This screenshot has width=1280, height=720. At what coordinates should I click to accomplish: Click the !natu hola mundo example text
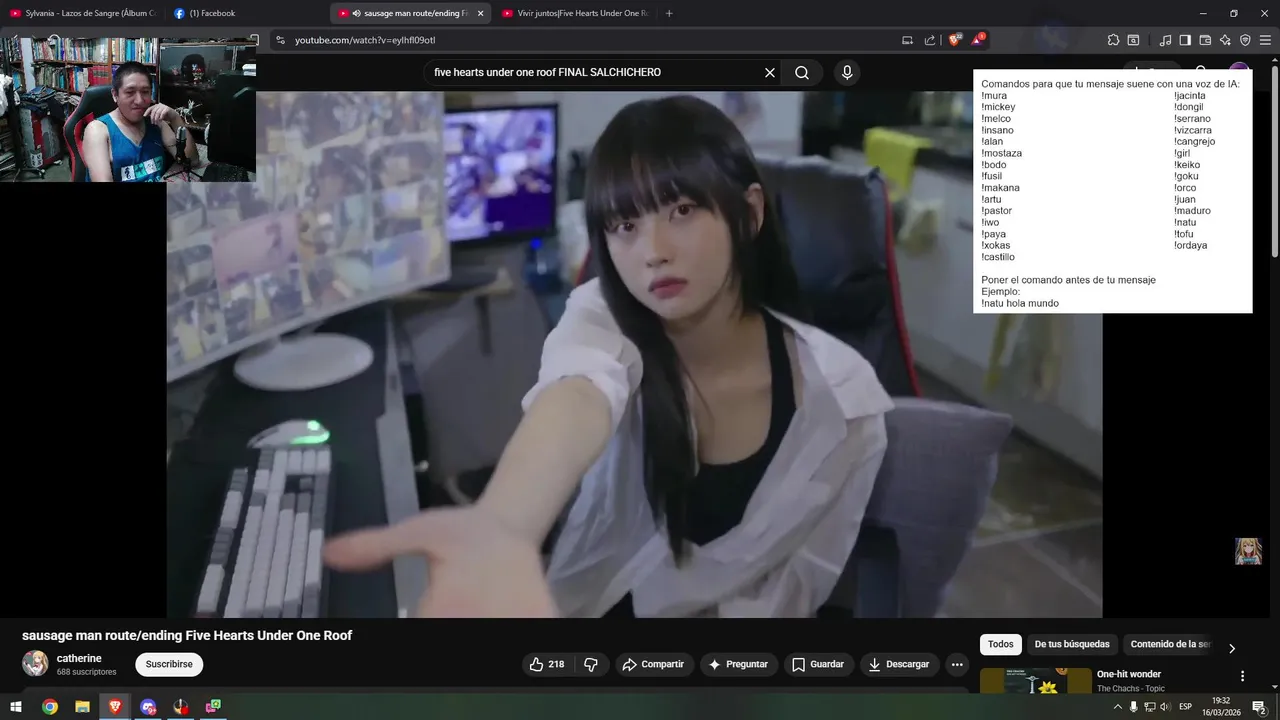(x=1020, y=303)
